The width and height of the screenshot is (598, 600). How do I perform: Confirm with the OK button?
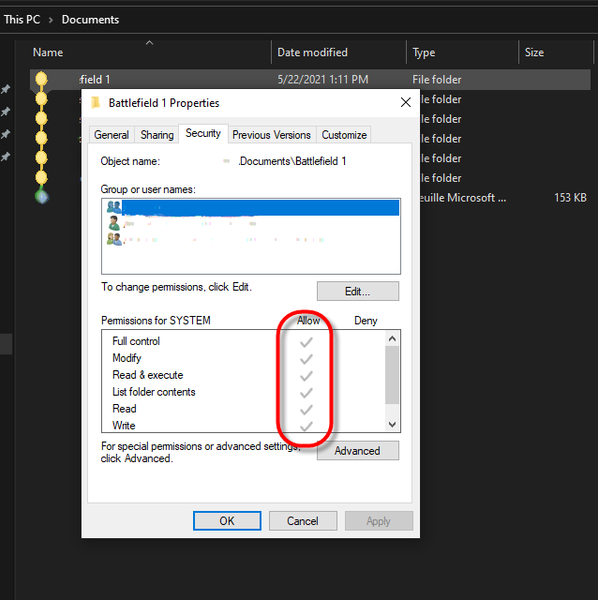tap(227, 521)
